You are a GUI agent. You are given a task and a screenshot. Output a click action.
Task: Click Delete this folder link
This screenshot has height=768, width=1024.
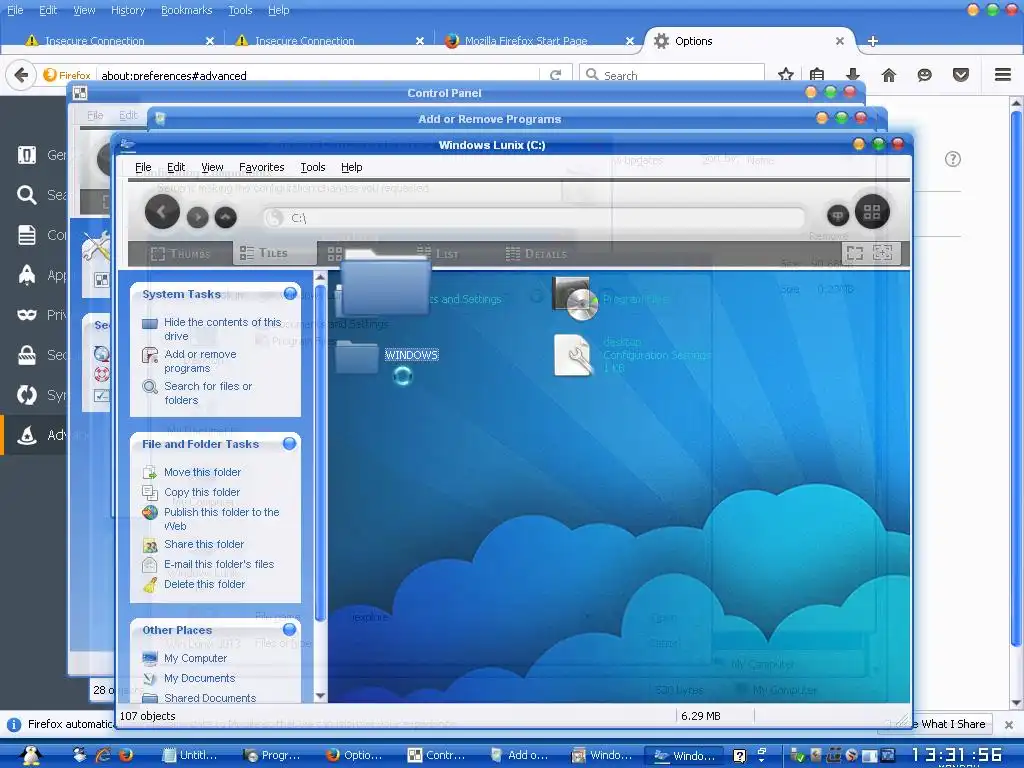[204, 584]
